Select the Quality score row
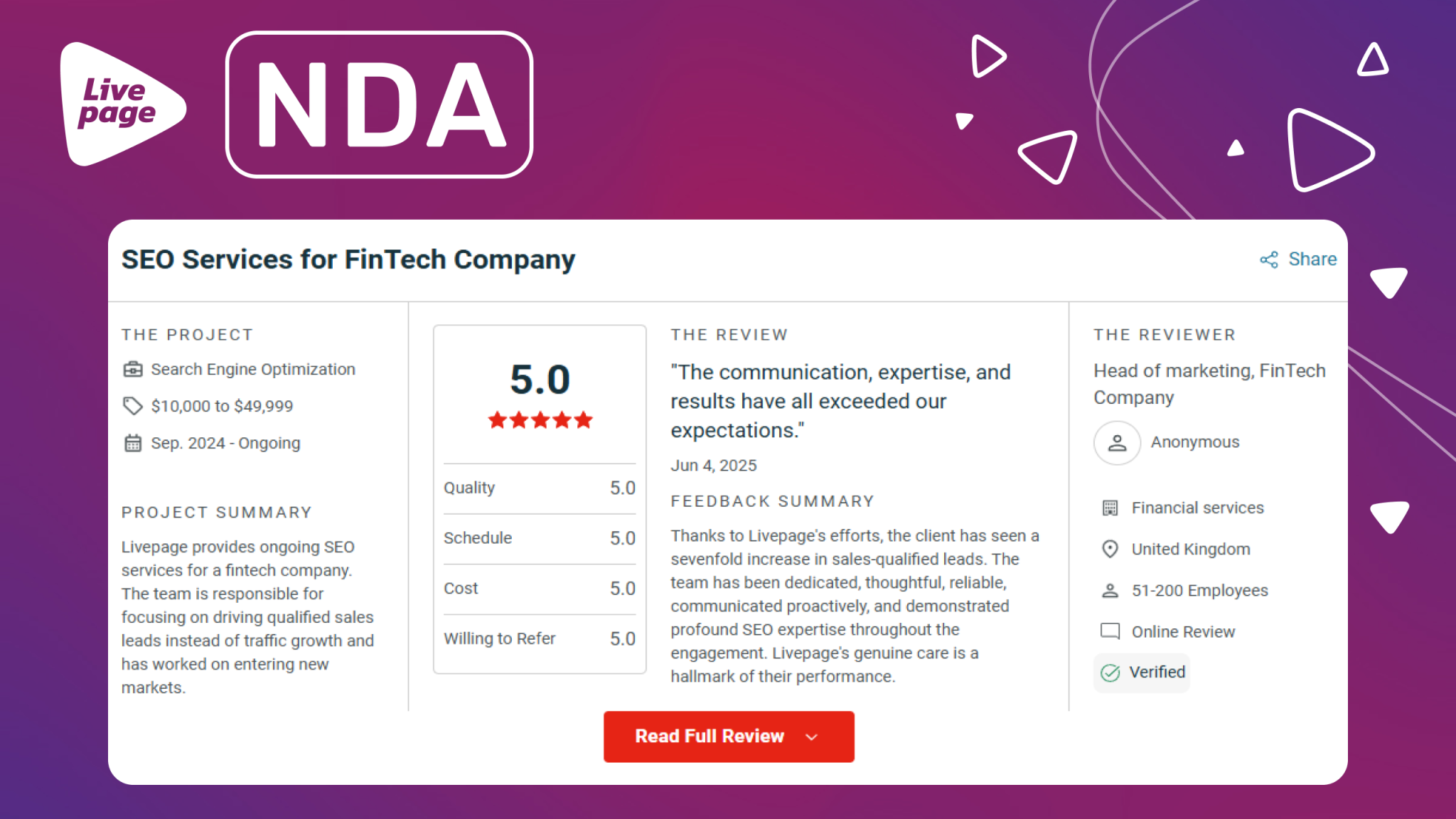1456x819 pixels. [540, 488]
